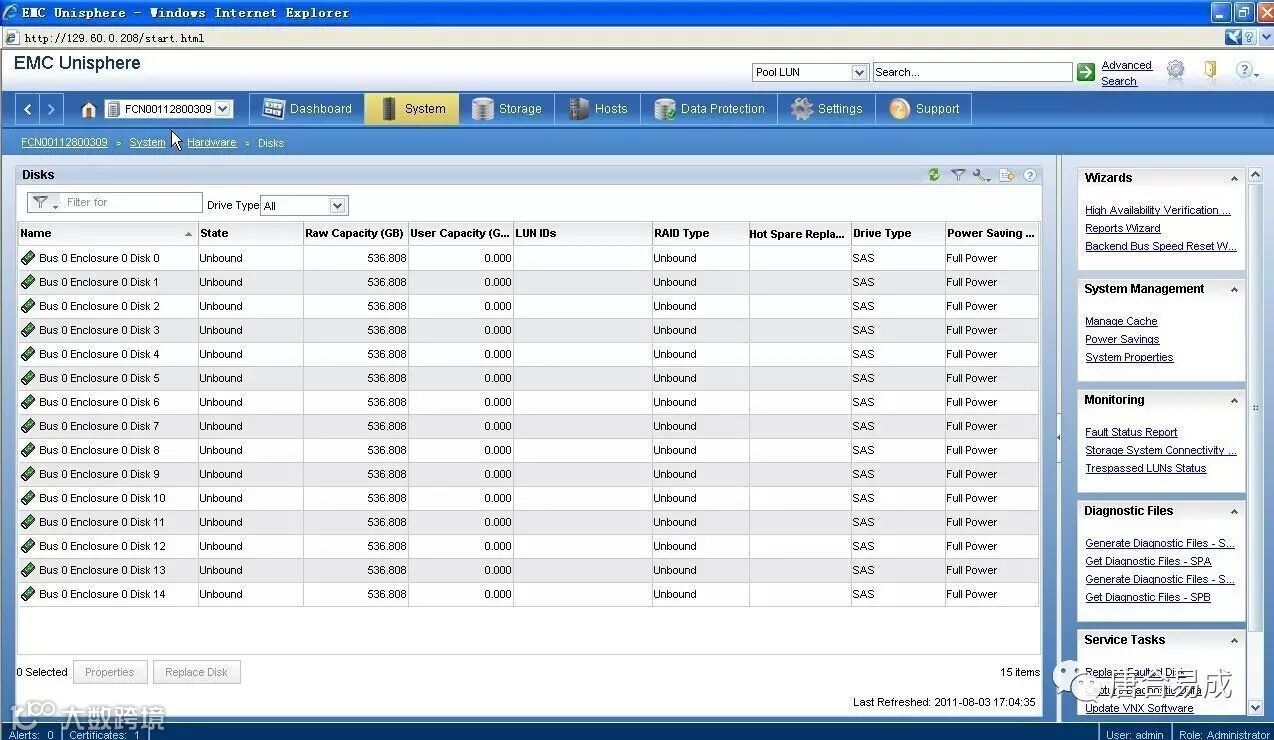Open the gear preferences icon in header
The height and width of the screenshot is (740, 1274).
point(1176,70)
